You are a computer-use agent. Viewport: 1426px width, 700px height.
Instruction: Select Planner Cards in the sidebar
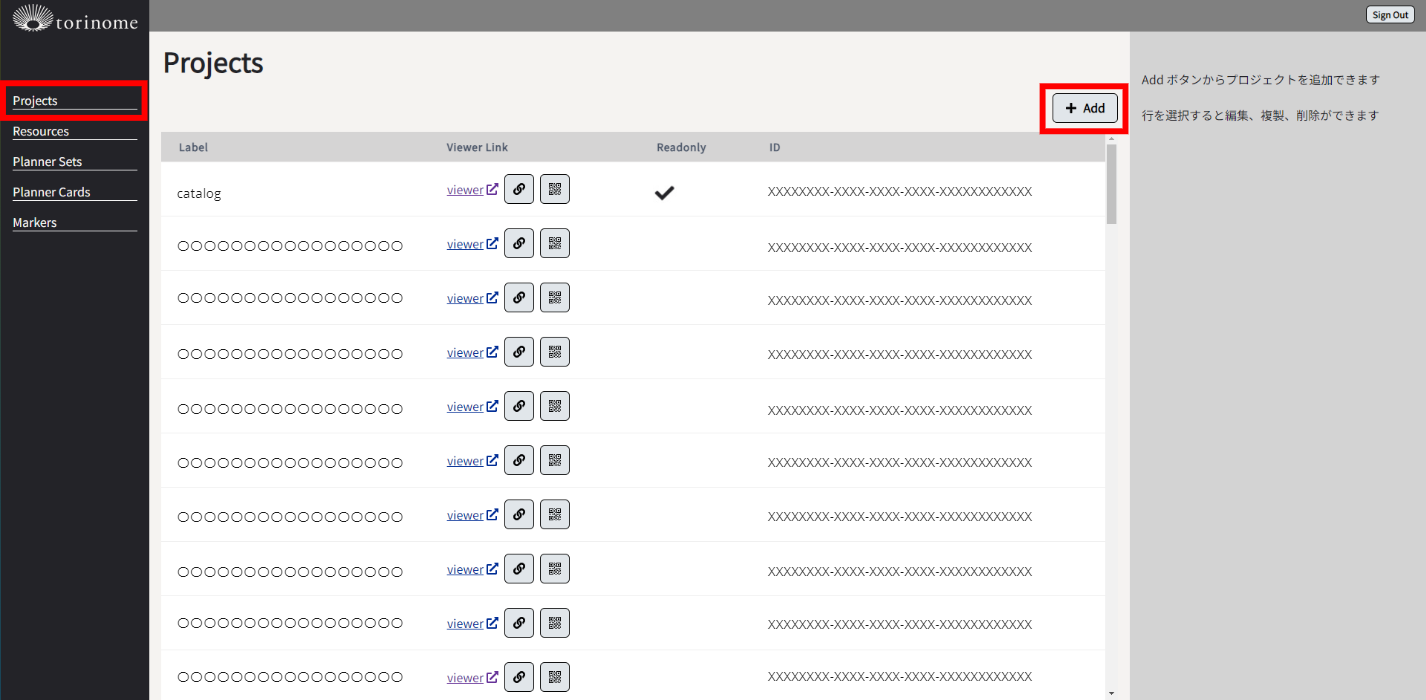coord(51,192)
